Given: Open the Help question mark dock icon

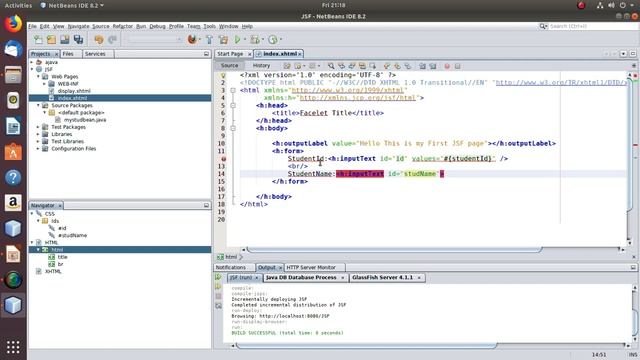Looking at the screenshot, I should pos(13,177).
